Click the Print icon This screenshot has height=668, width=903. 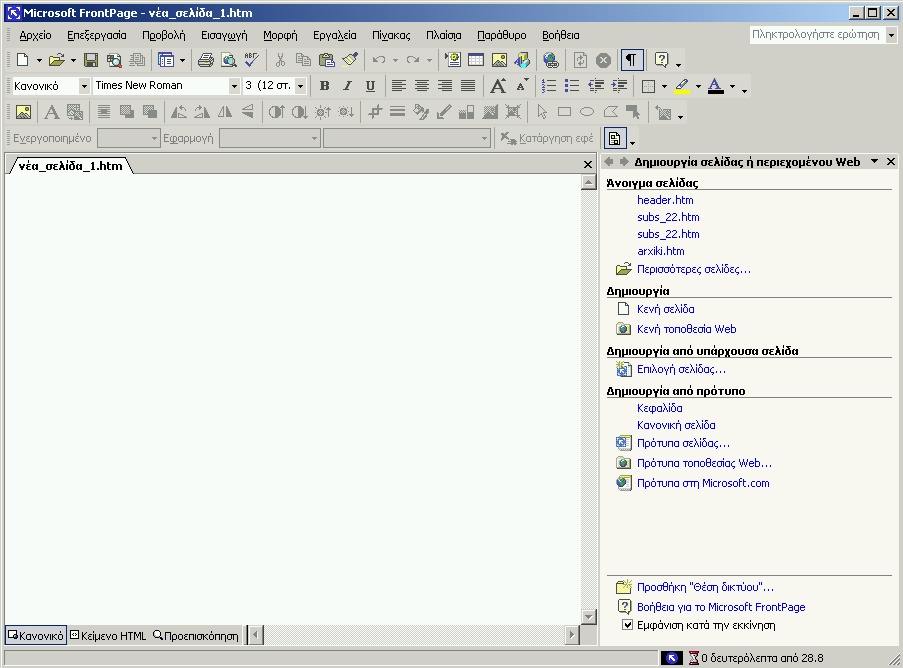206,60
